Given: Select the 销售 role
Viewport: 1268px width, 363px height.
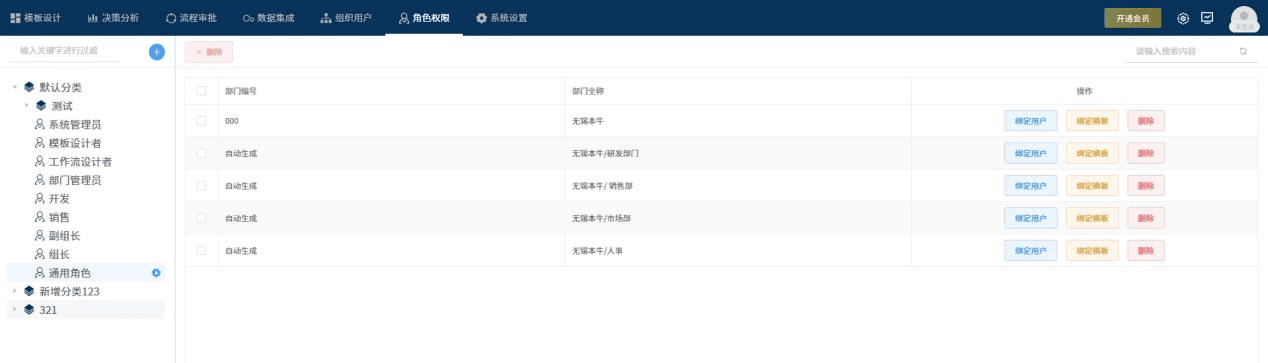Looking at the screenshot, I should 59,217.
